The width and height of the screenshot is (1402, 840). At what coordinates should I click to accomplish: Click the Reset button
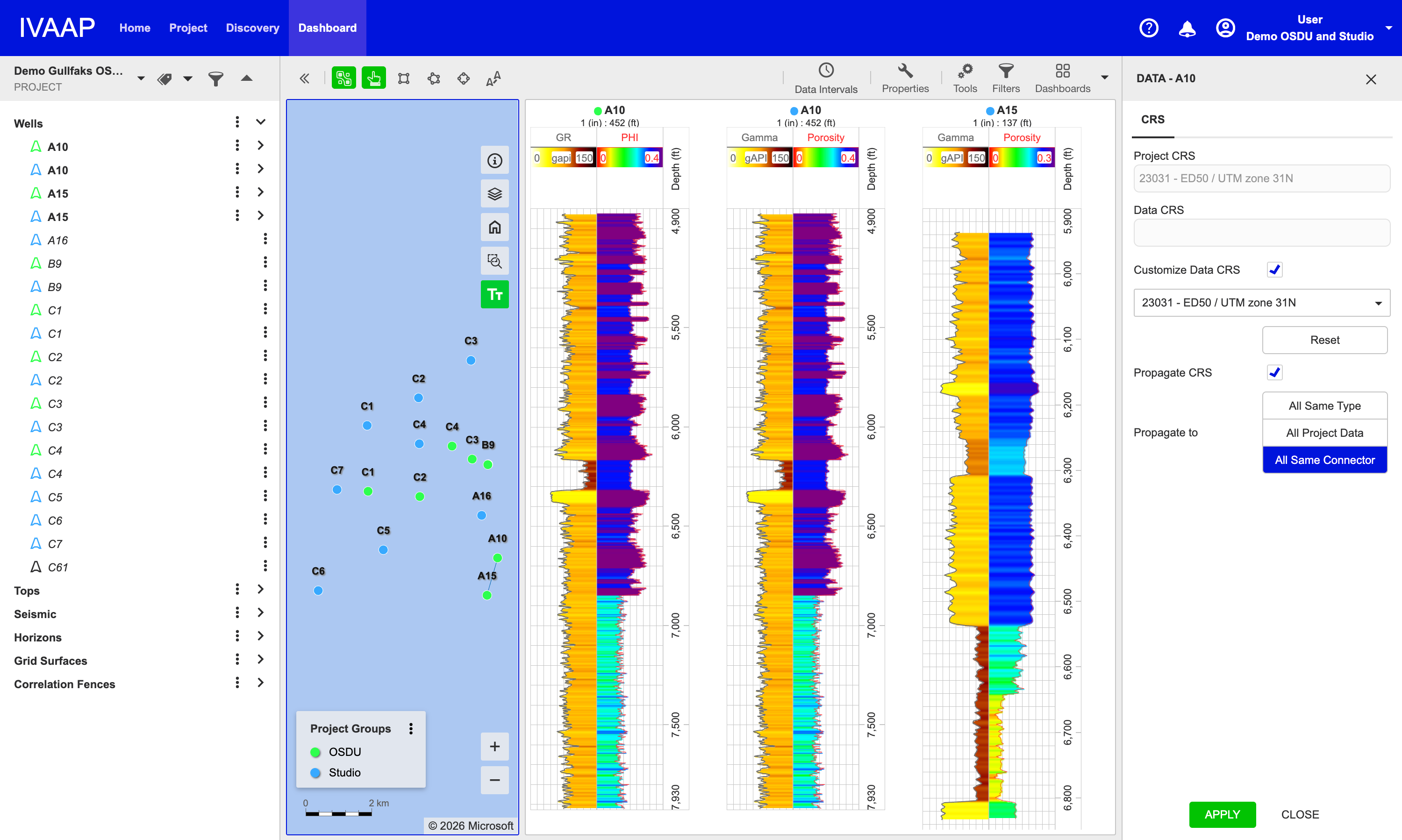[x=1324, y=340]
